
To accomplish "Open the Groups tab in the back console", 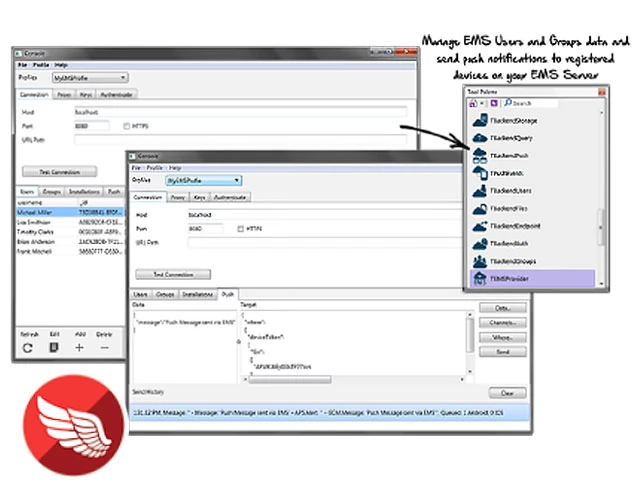I will [x=51, y=190].
